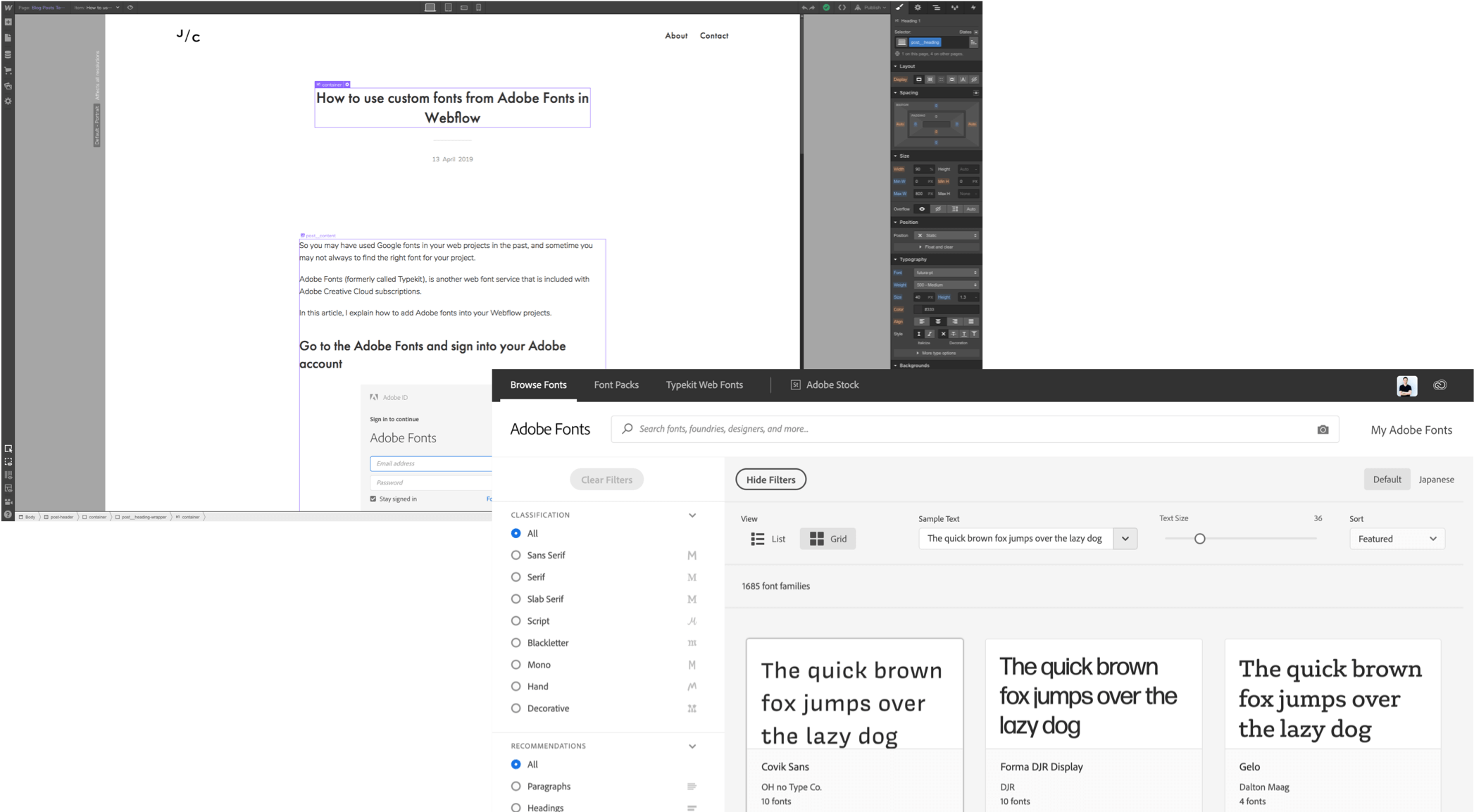Open the Sort Featured dropdown

1397,539
